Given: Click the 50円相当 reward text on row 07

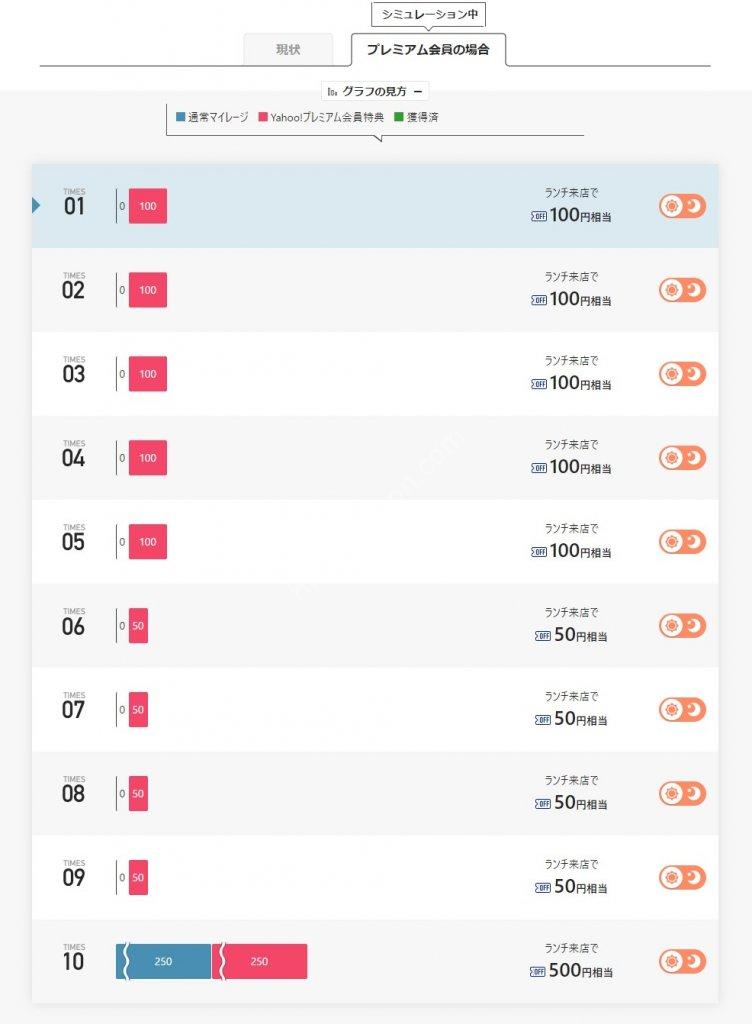Looking at the screenshot, I should pos(580,719).
